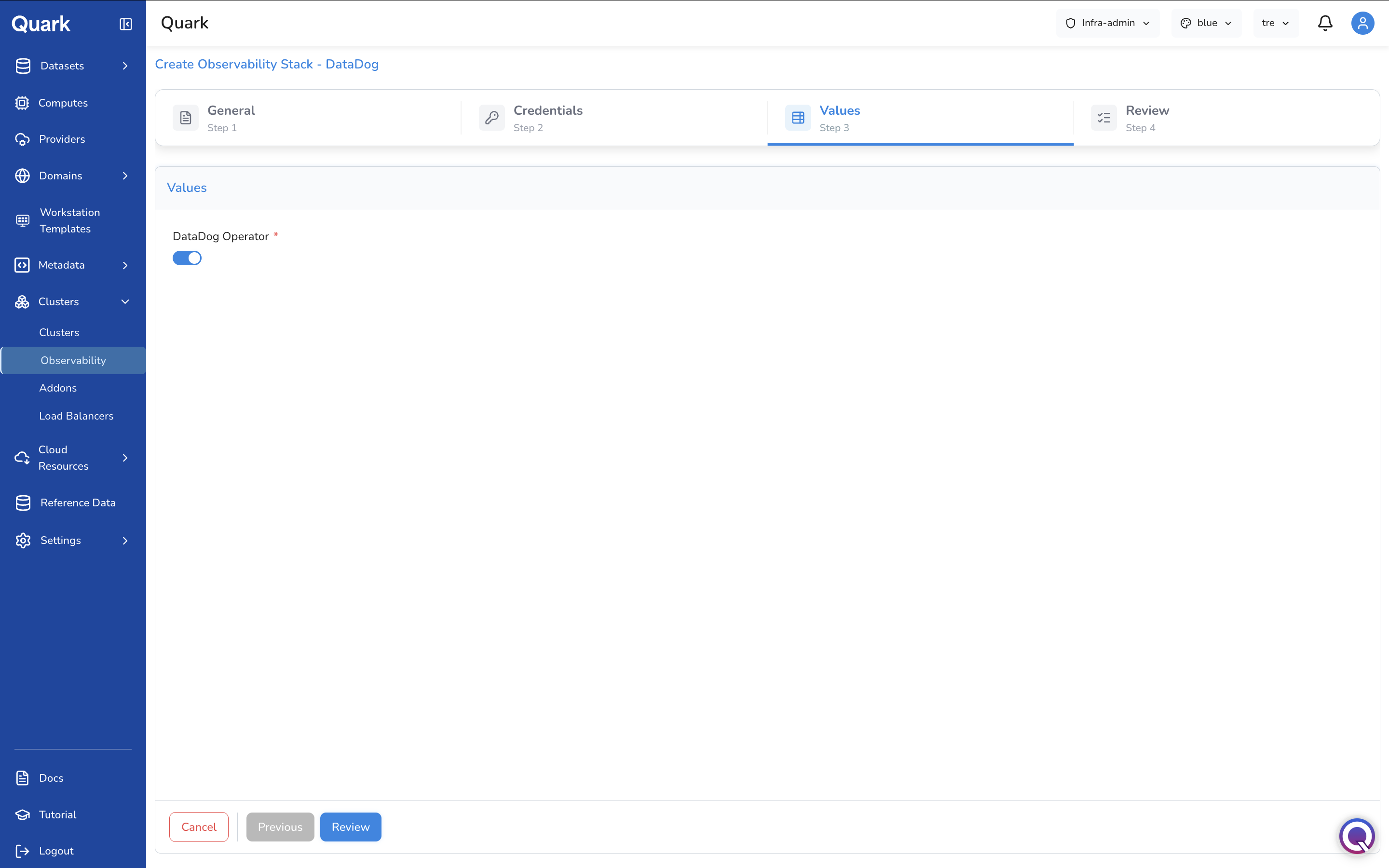This screenshot has width=1389, height=868.
Task: Expand the Cloud Resources chevron
Action: pos(125,458)
